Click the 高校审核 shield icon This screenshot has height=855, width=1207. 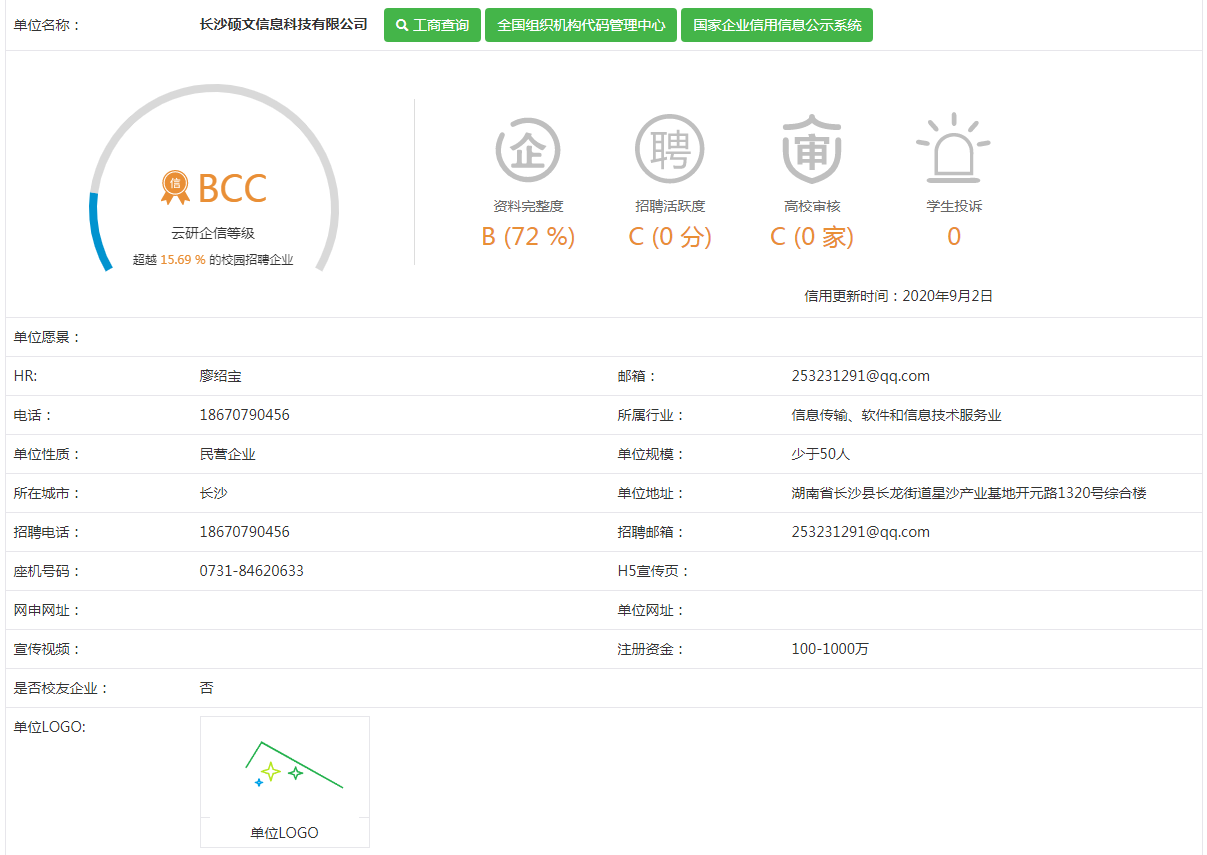point(811,150)
